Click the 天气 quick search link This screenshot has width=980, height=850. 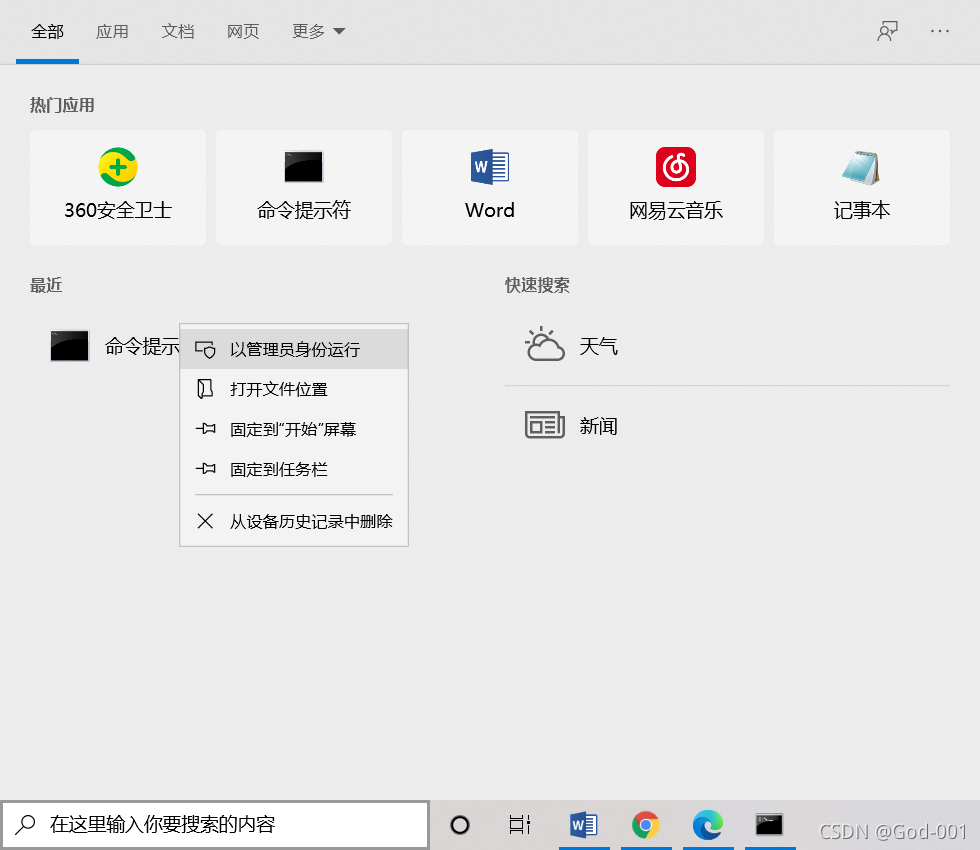click(598, 346)
